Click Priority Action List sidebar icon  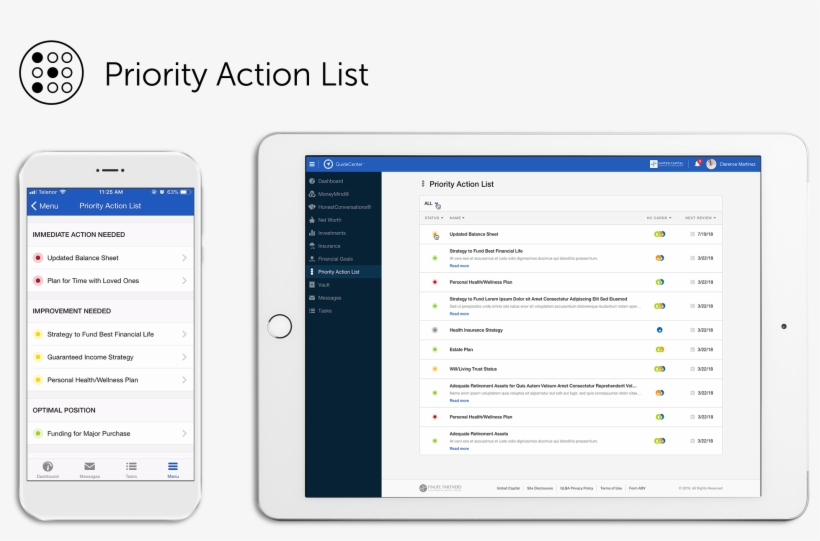pos(312,272)
